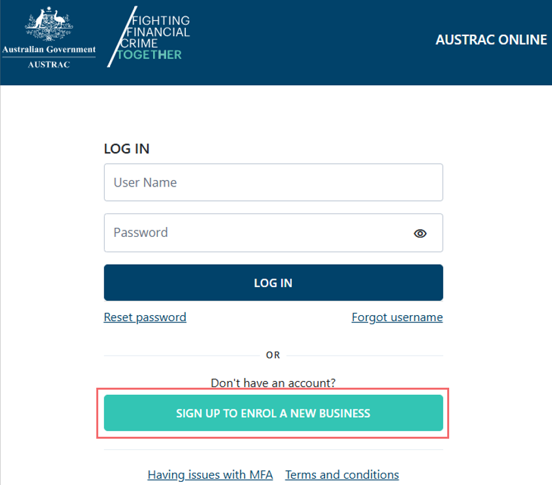
Task: Toggle password visibility with eye icon
Action: (x=420, y=233)
